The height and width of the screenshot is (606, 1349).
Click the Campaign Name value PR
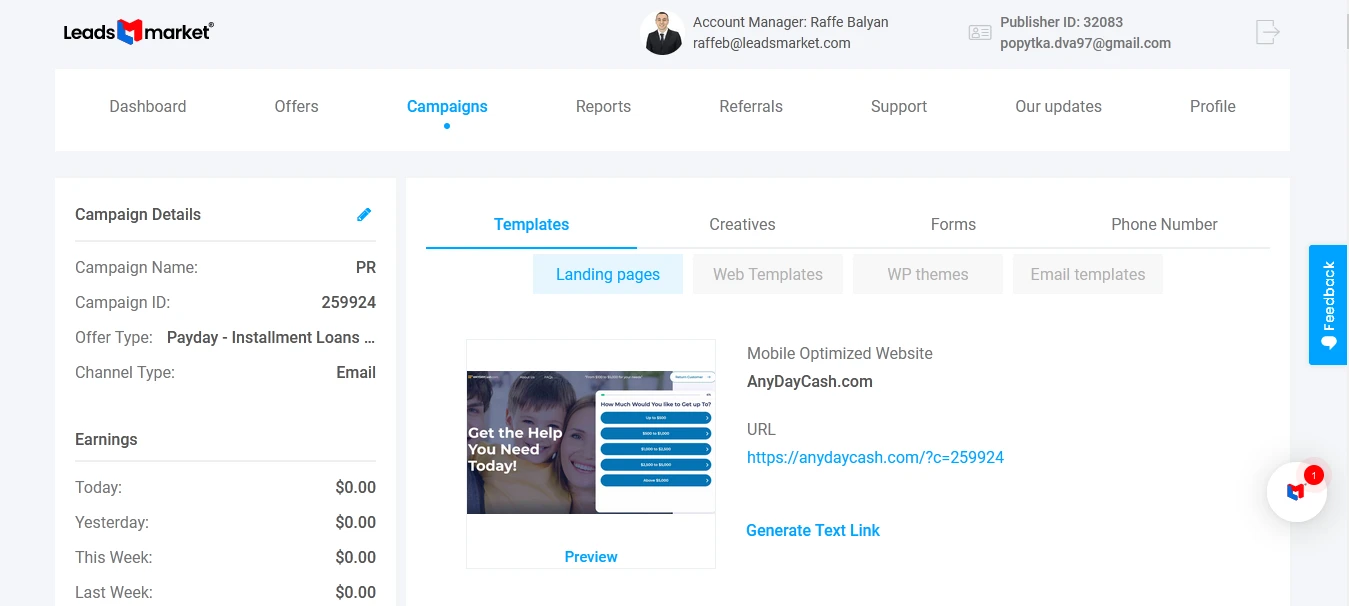pos(366,267)
